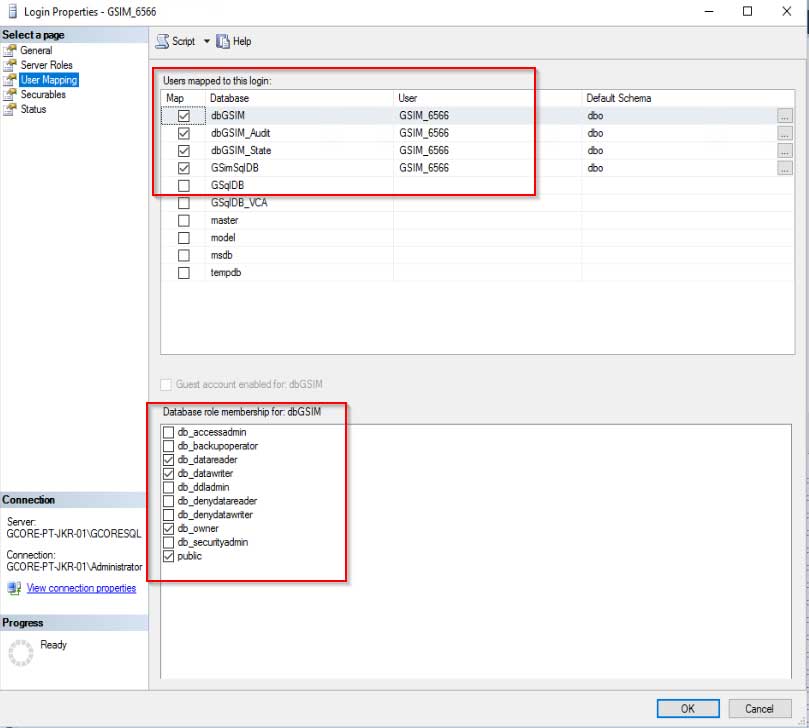Screen dimensions: 809x728
Task: Disable the db_owner role membership
Action: click(168, 528)
